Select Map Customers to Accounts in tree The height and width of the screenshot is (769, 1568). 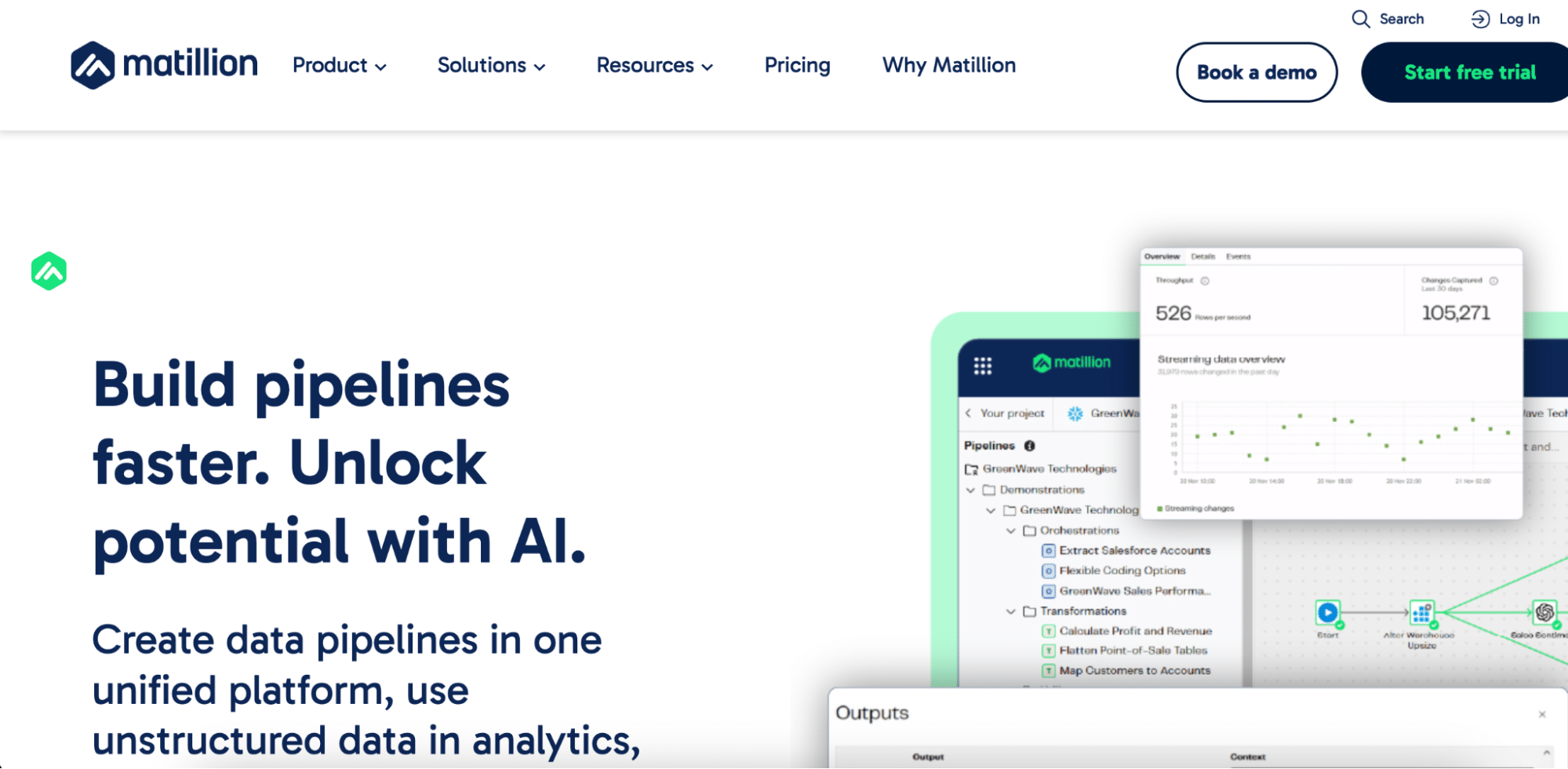click(x=1134, y=671)
